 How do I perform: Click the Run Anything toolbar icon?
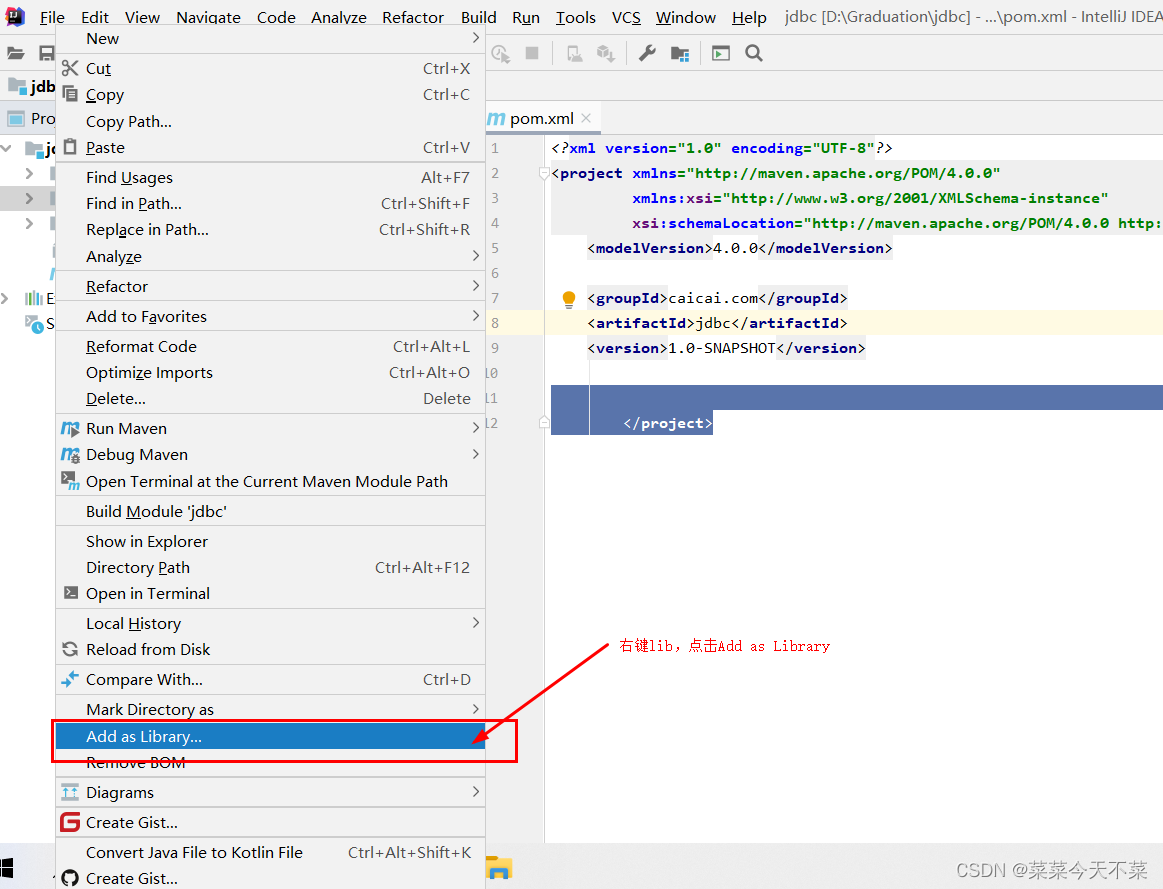coord(720,53)
